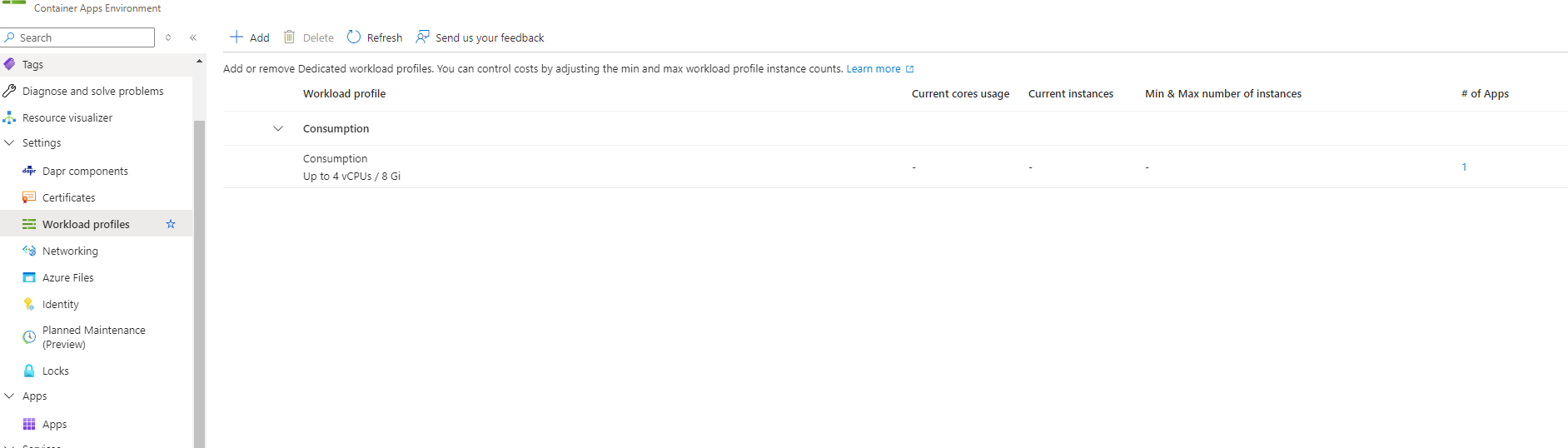This screenshot has height=448, width=1568.
Task: Click the Refresh circular arrow icon
Action: click(x=354, y=37)
